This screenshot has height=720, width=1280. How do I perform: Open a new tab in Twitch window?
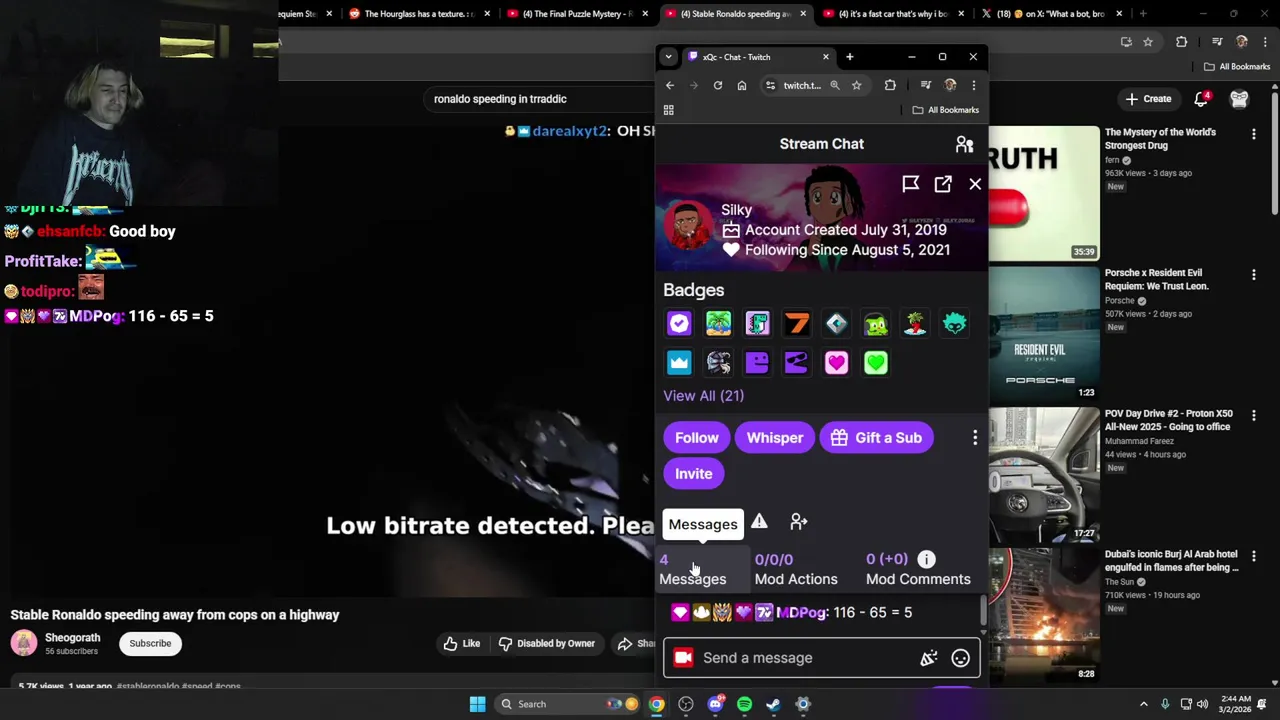click(x=849, y=57)
